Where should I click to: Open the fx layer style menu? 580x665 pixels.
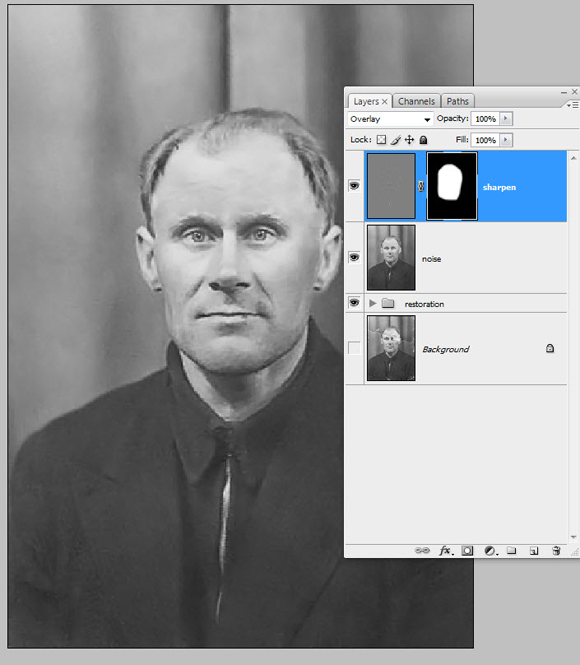446,550
